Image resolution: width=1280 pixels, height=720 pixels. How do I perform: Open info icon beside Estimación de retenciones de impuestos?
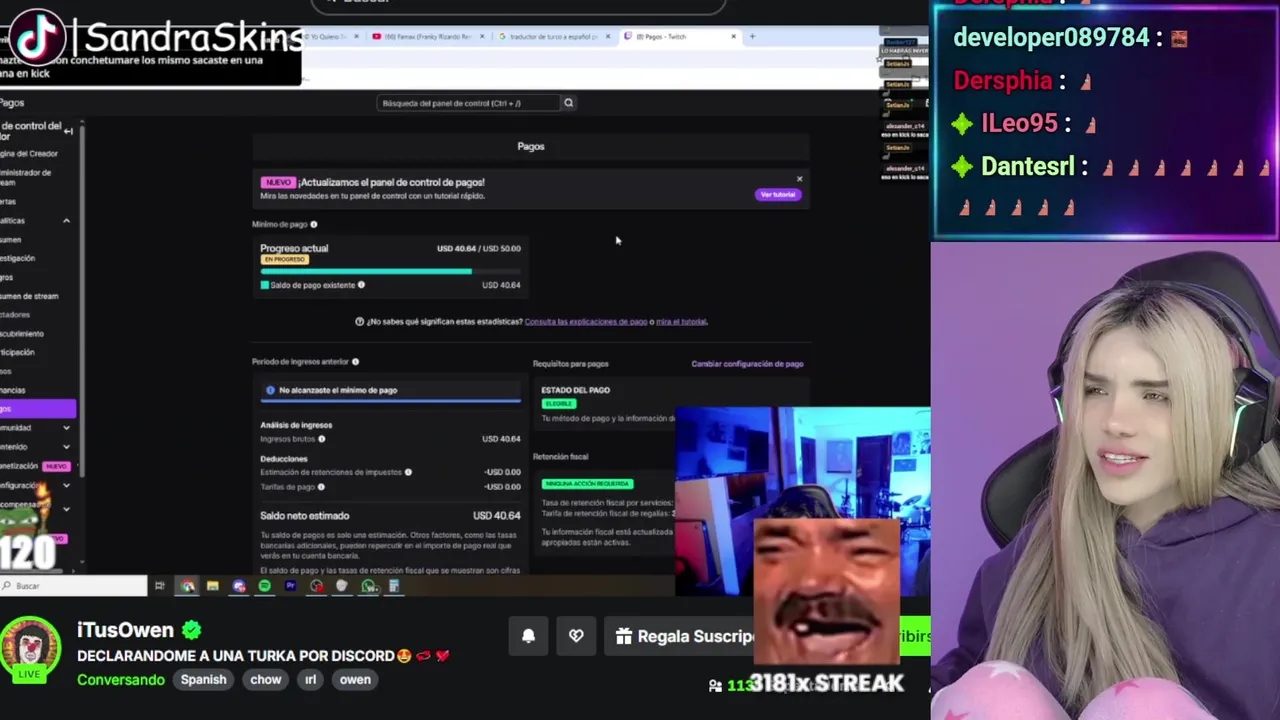(x=408, y=472)
